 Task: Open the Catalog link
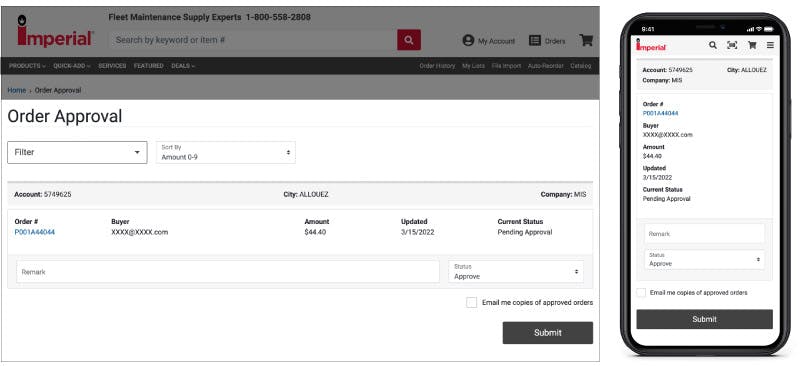tap(580, 66)
